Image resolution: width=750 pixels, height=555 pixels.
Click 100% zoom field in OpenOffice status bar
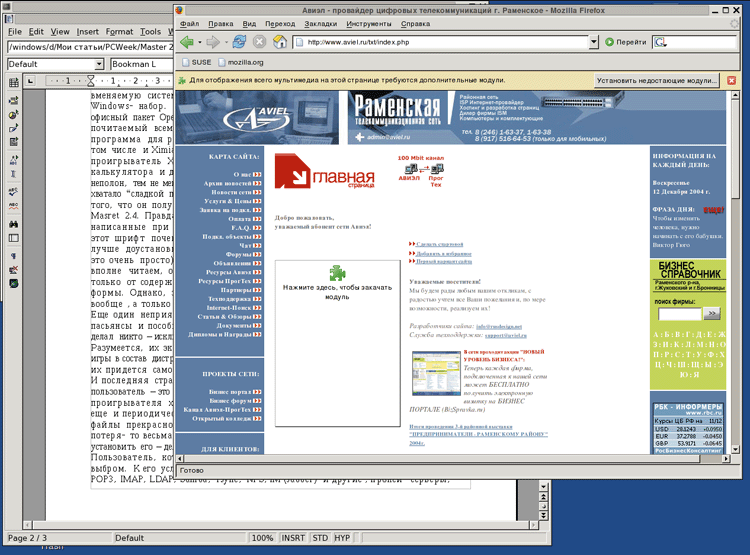[x=262, y=538]
